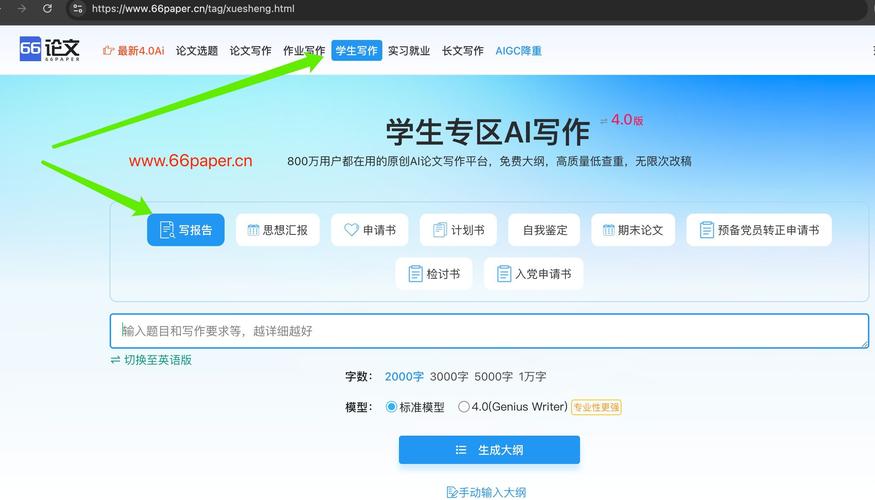The image size is (875, 500).
Task: Open 实习就业 navigation item
Action: 409,51
